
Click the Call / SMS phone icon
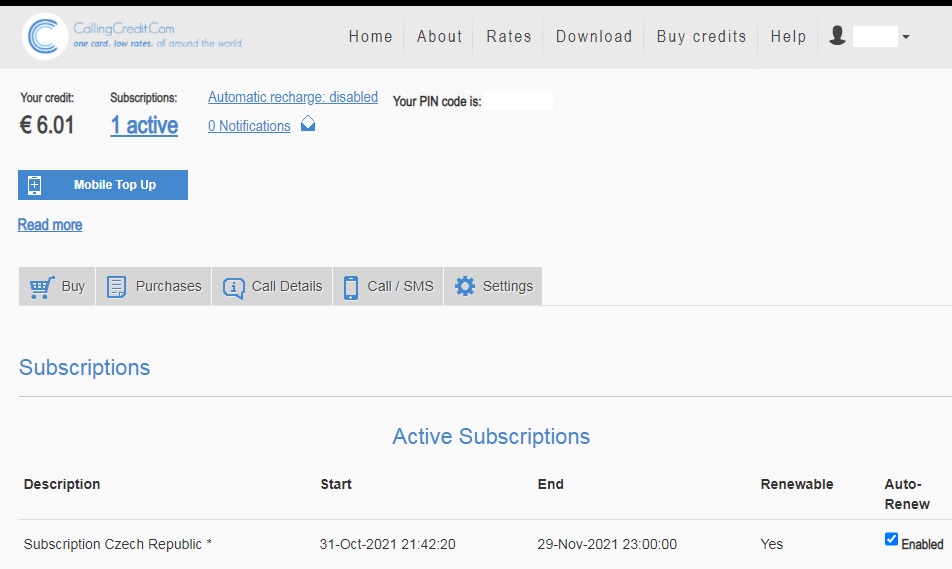(x=351, y=287)
